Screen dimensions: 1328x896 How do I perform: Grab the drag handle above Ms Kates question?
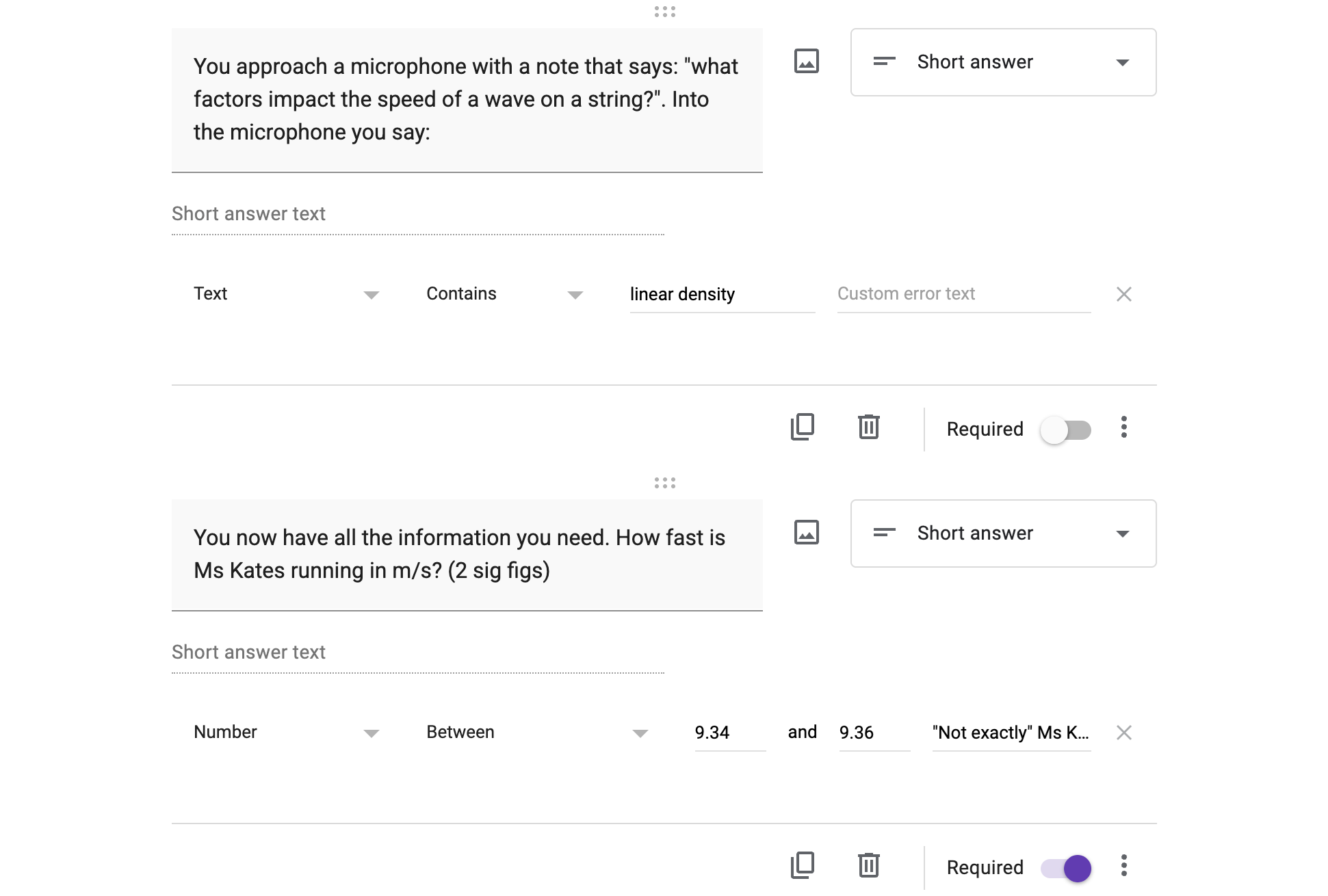coord(665,483)
